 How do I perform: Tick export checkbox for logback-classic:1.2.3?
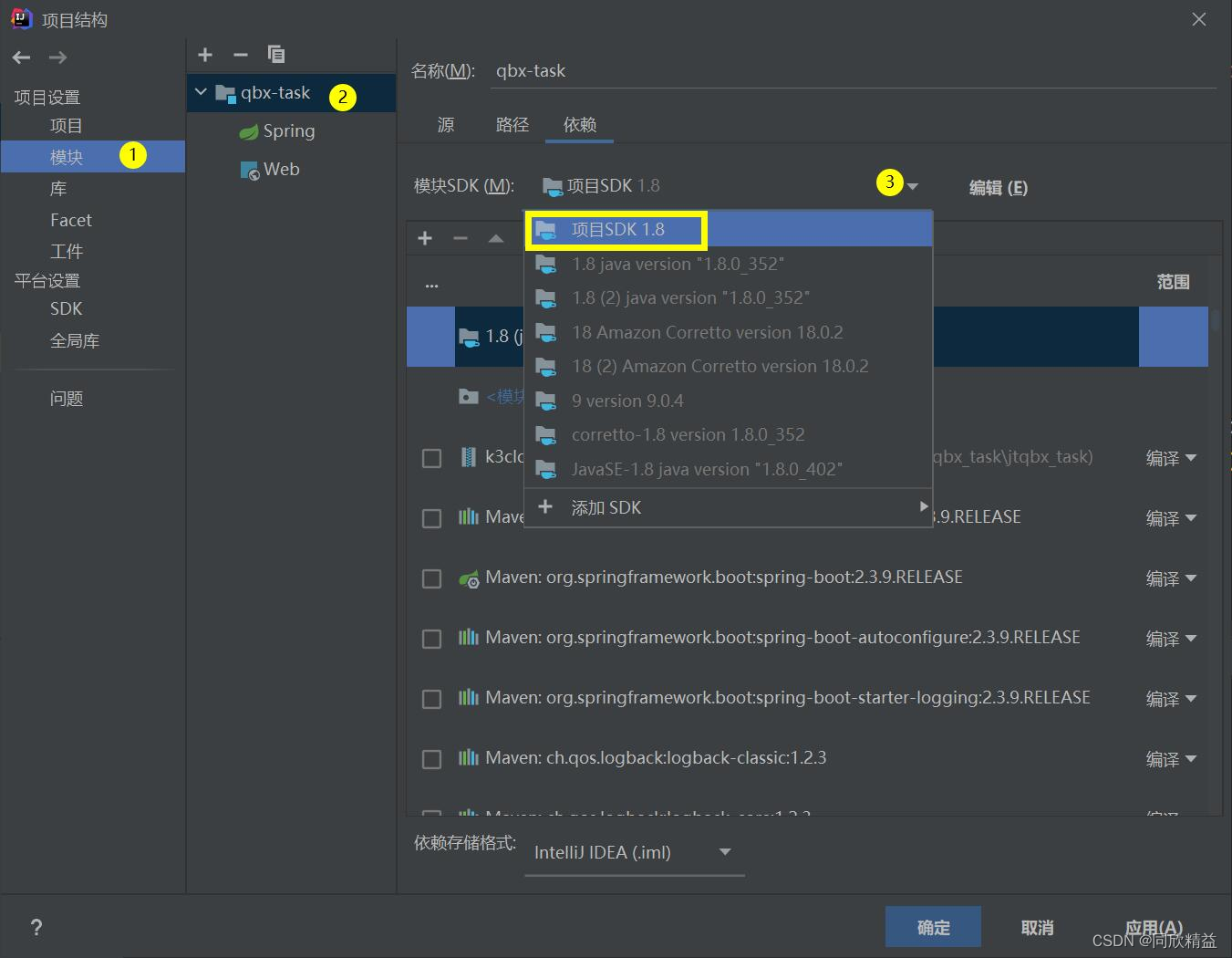(x=432, y=759)
